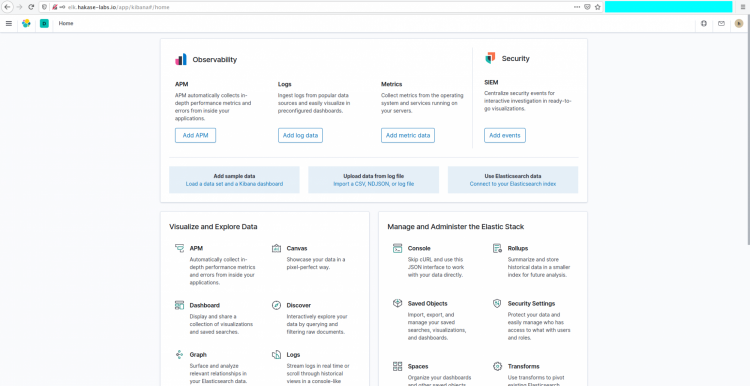Click the Rollups icon

[497, 248]
